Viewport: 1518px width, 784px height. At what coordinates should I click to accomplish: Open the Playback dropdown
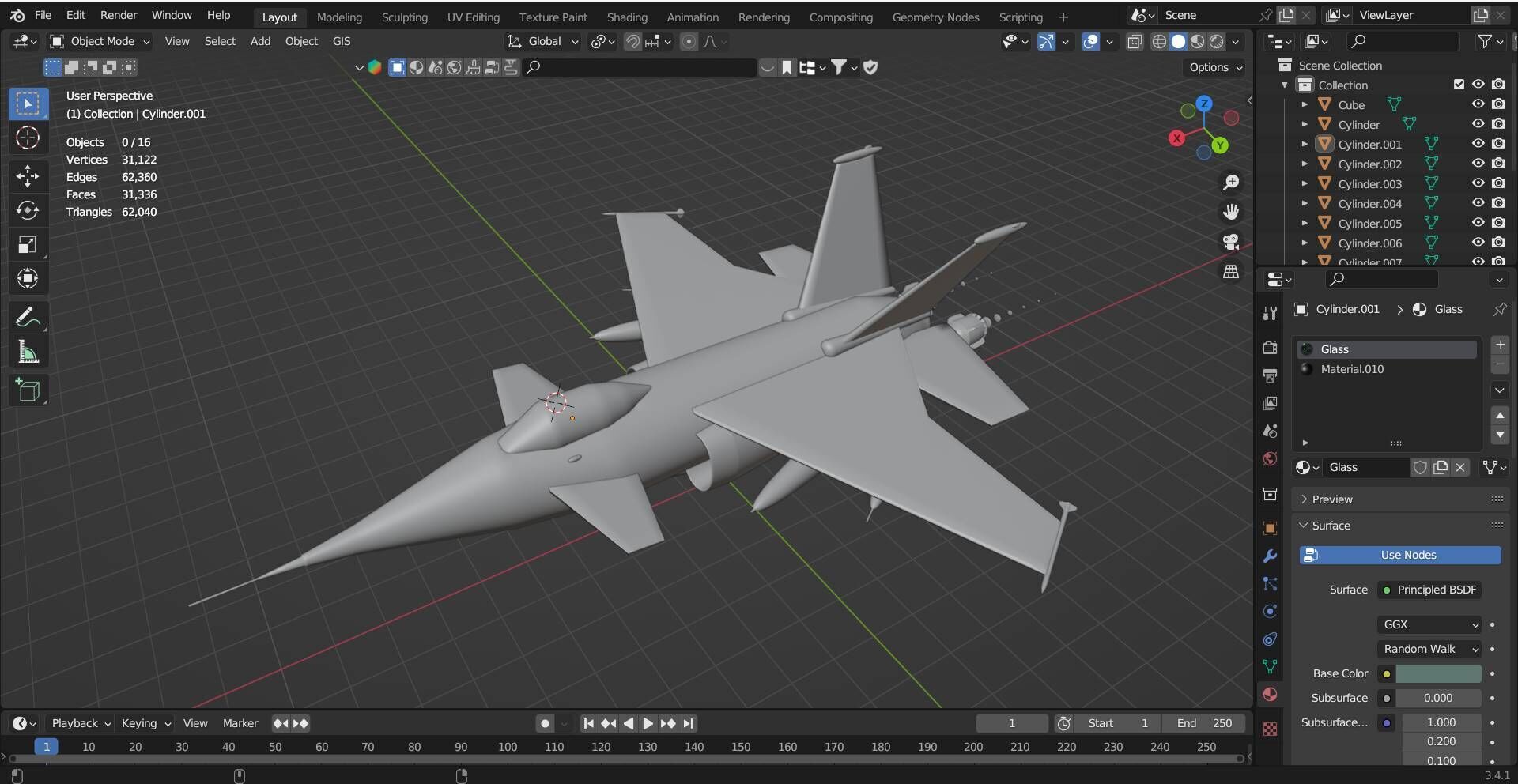[81, 723]
